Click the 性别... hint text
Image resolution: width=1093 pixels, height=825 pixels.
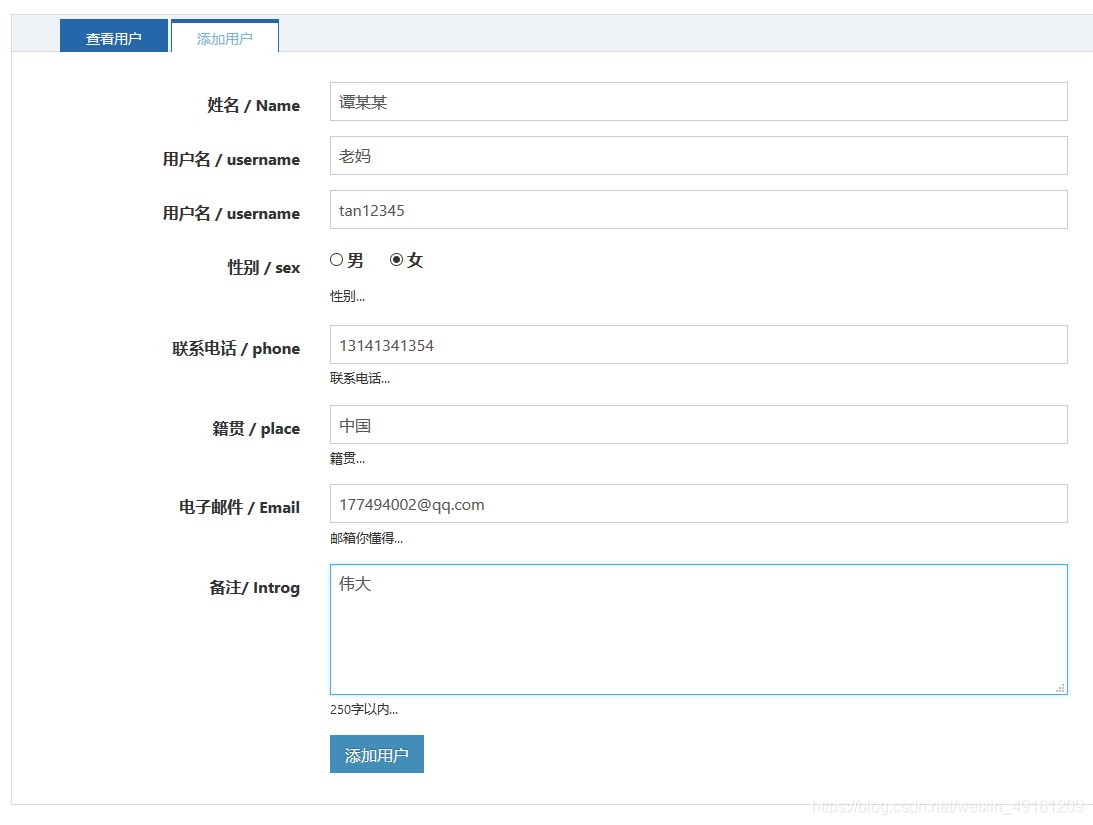[x=347, y=297]
